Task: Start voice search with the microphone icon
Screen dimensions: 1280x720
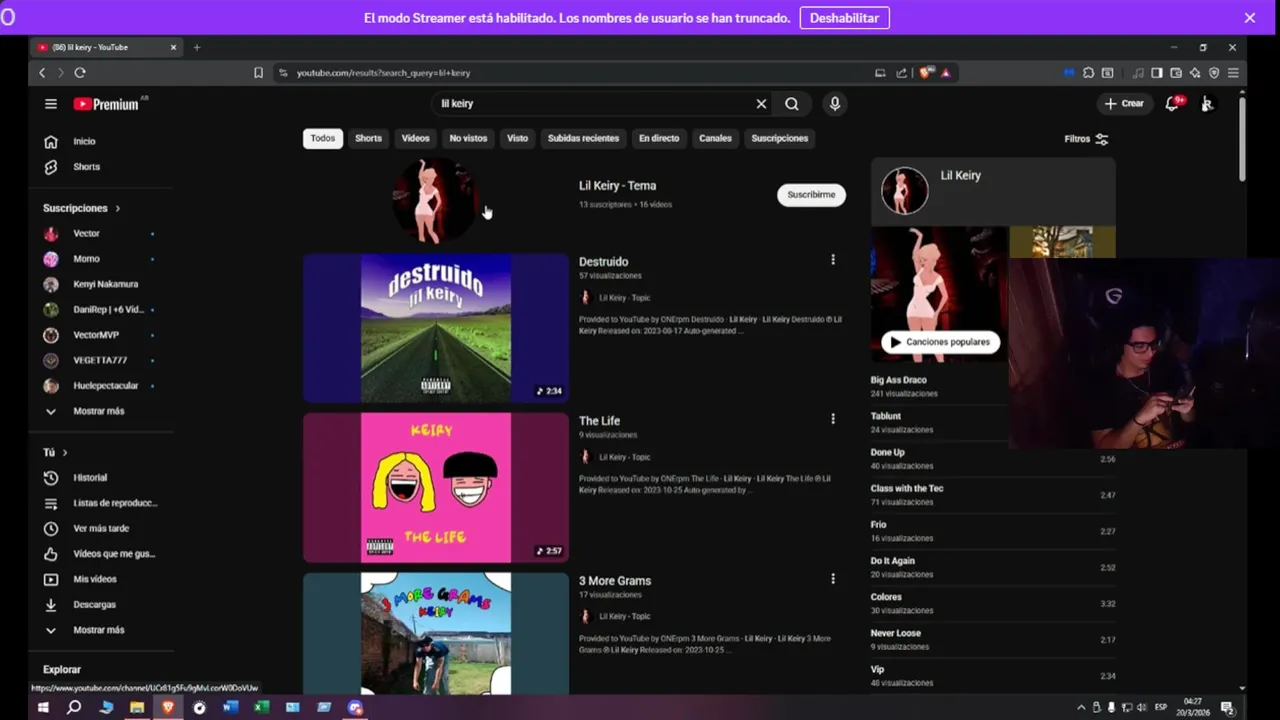Action: tap(834, 104)
